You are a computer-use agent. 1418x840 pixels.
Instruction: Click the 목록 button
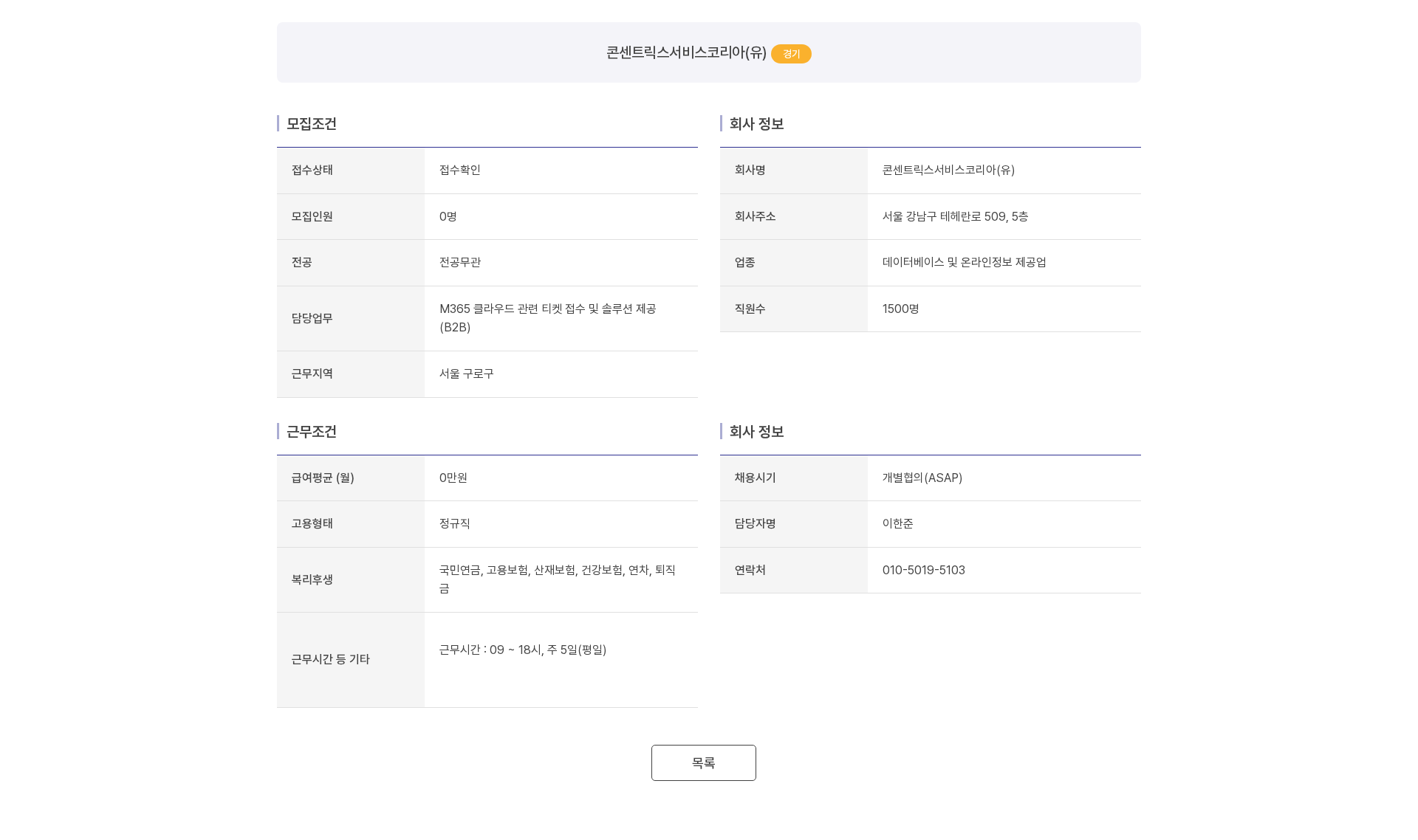tap(703, 762)
